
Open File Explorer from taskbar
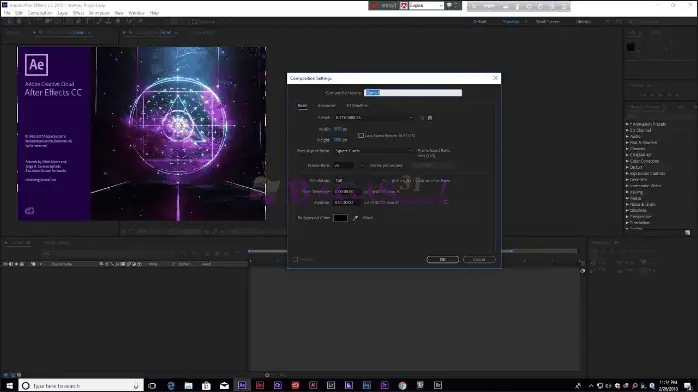click(189, 385)
